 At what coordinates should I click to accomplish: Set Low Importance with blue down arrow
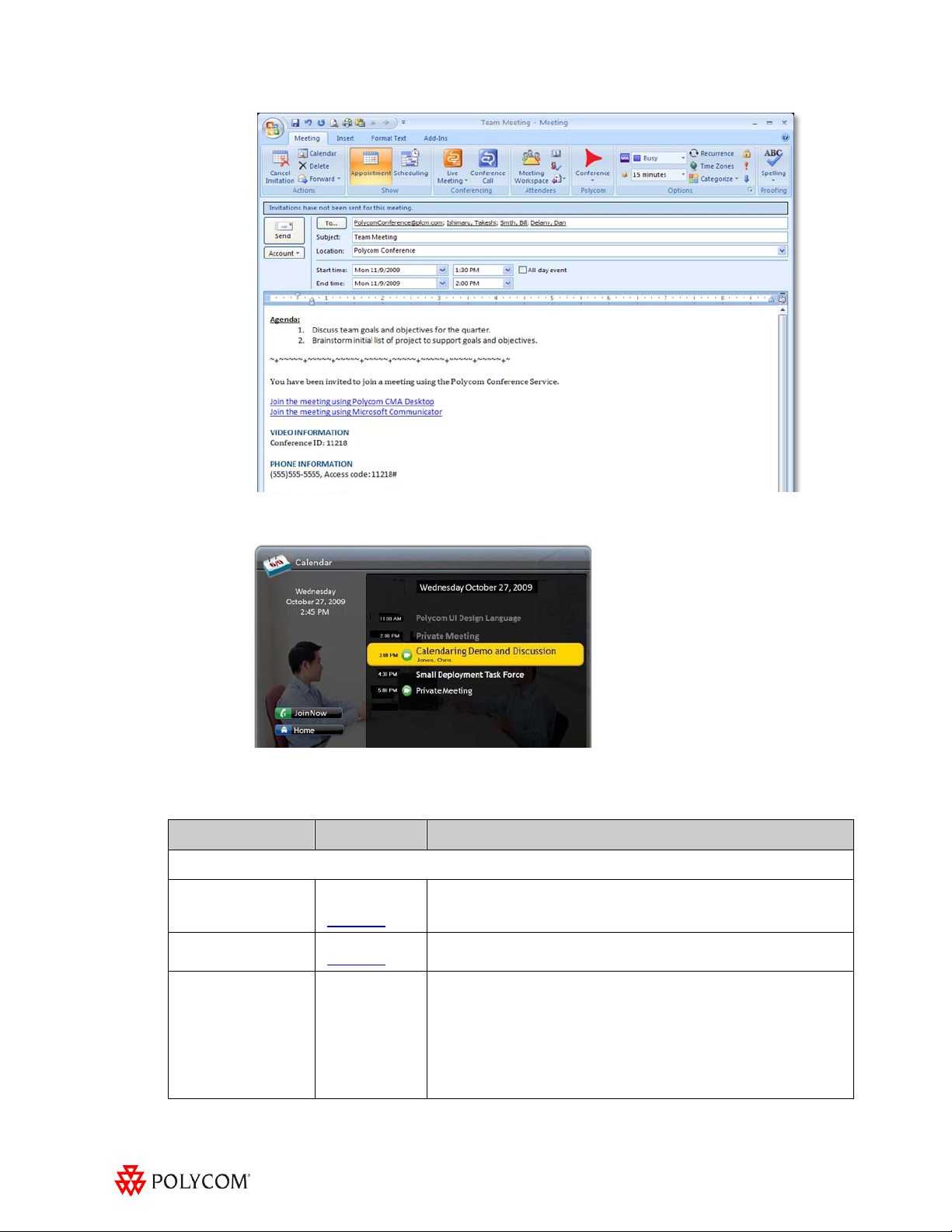click(x=747, y=178)
